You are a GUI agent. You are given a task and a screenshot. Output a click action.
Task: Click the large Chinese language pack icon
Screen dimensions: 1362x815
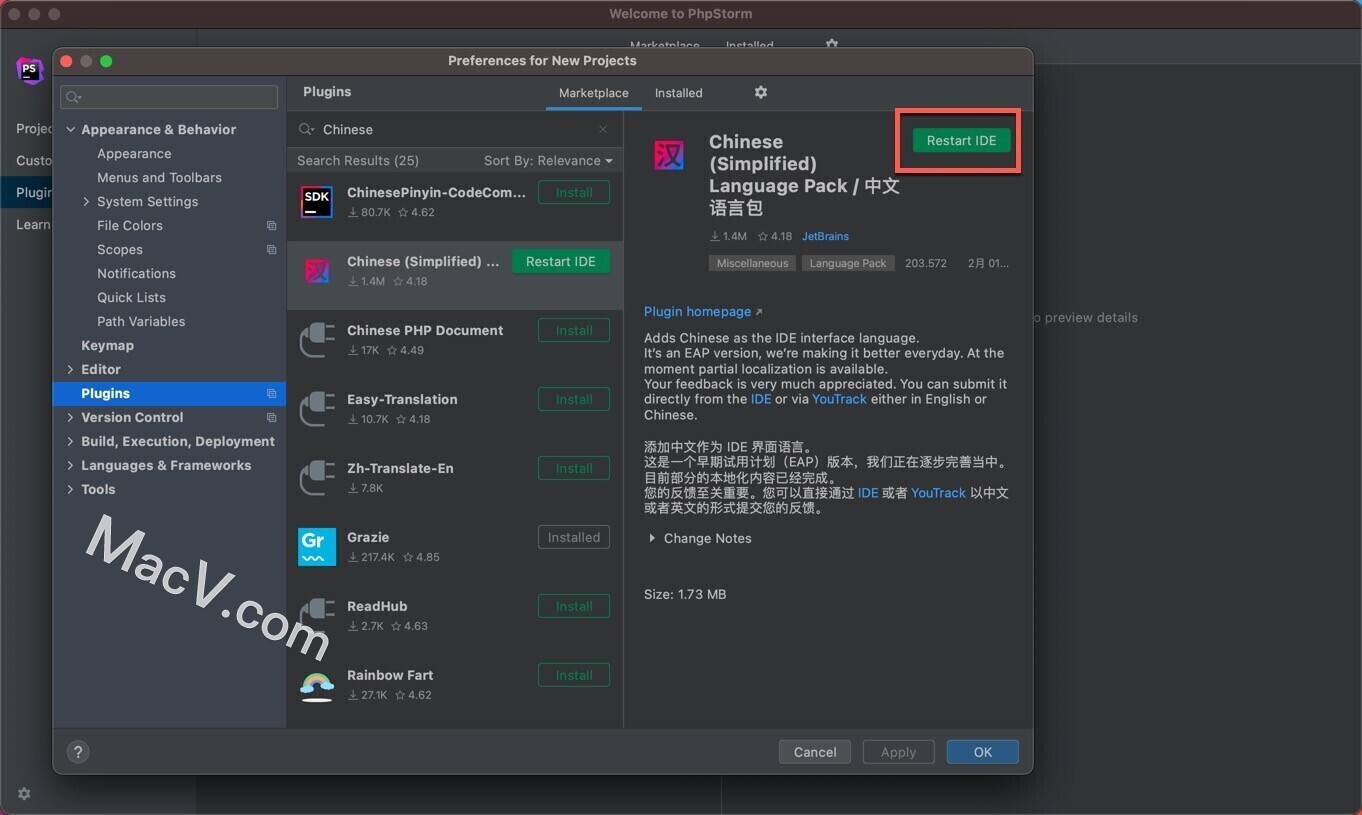click(x=669, y=155)
